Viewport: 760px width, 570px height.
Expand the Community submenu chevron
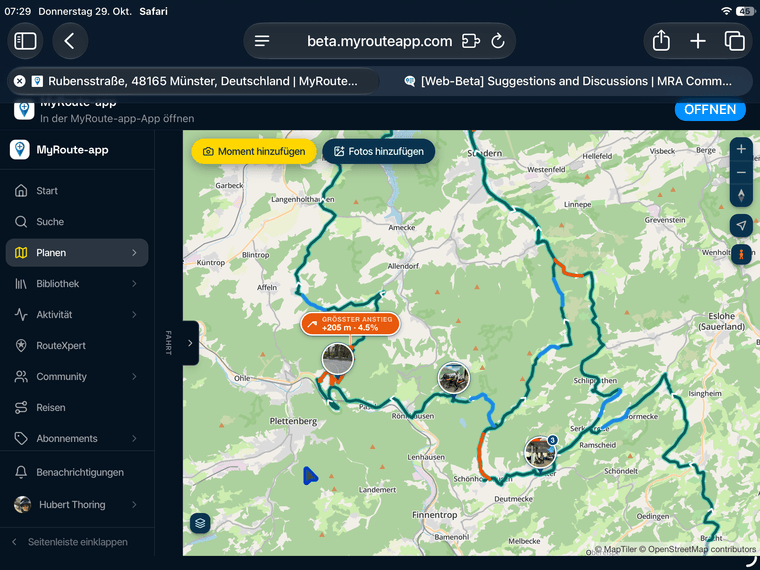[x=134, y=377]
